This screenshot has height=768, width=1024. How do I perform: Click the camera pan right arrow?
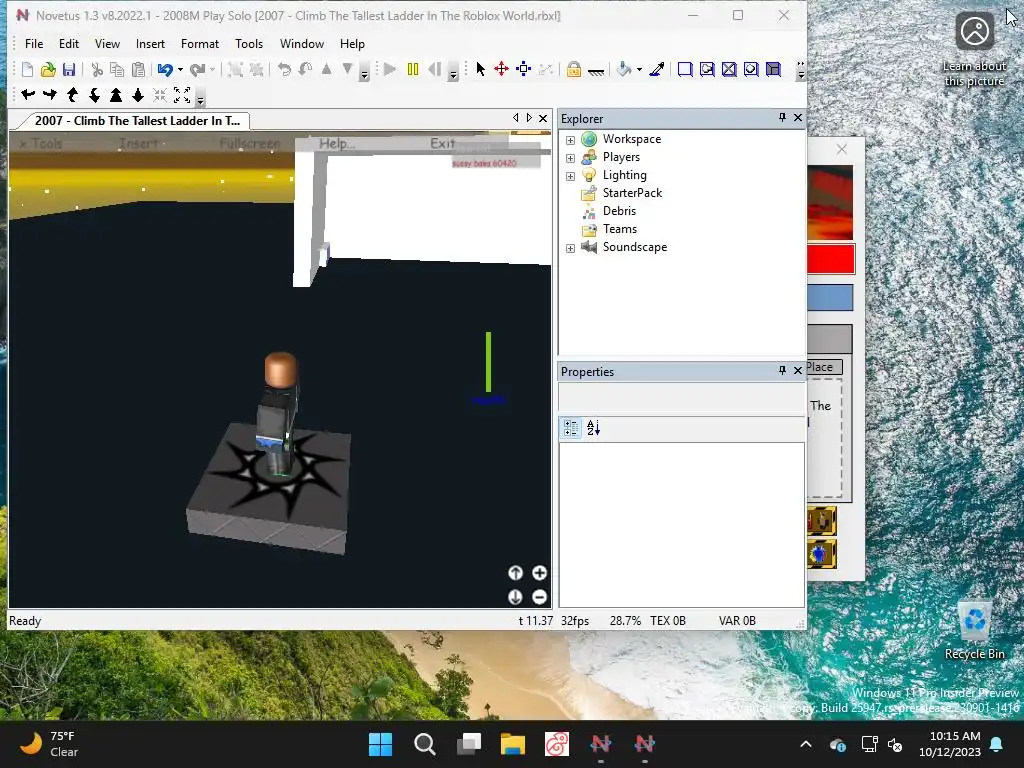point(50,95)
